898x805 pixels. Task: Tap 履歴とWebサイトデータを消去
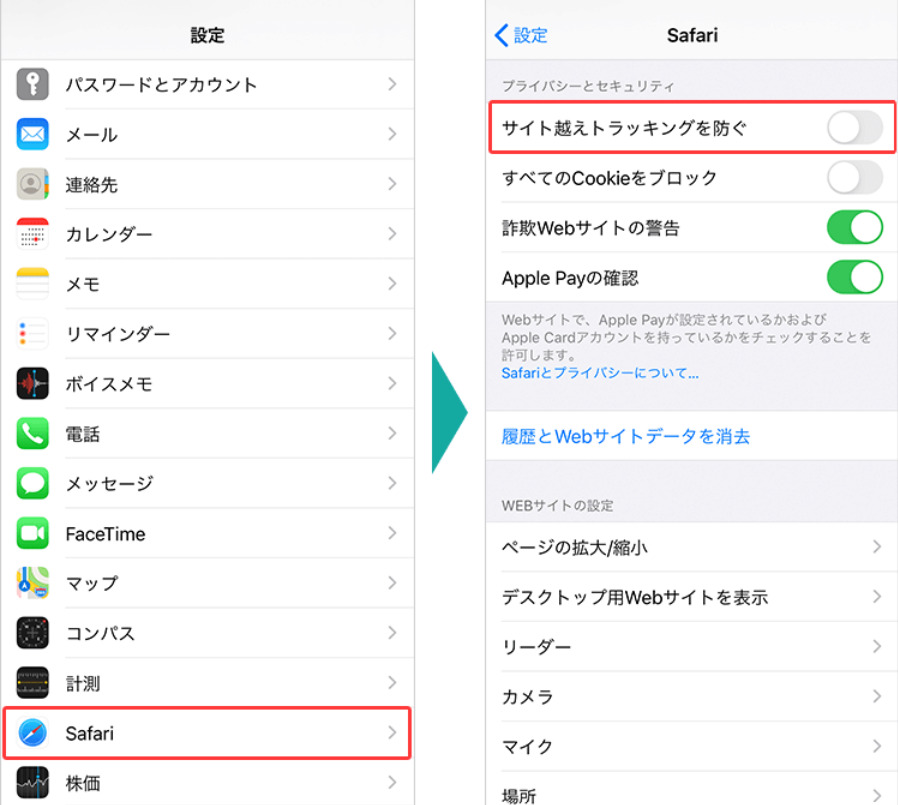point(625,436)
